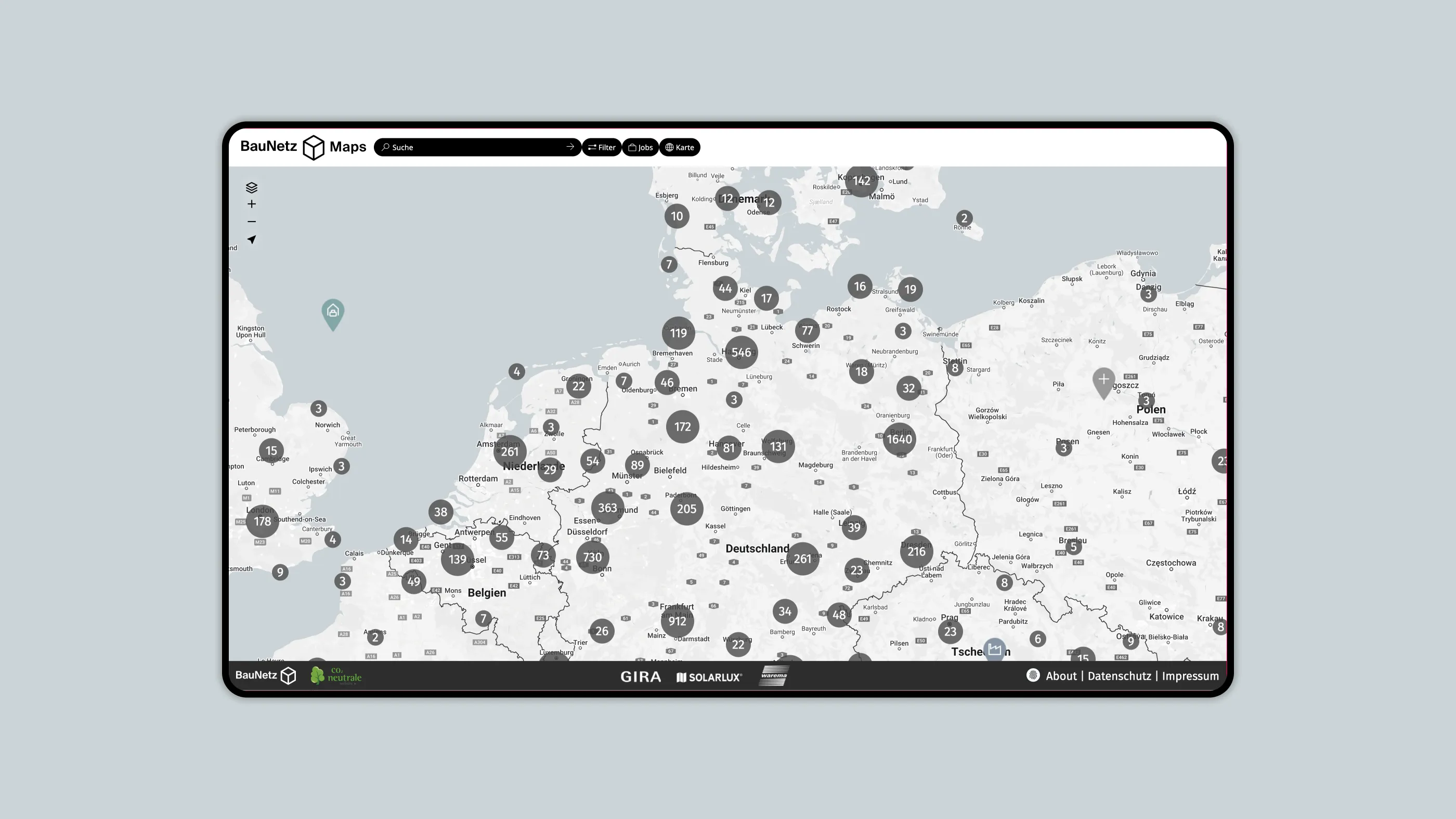This screenshot has height=819, width=1456.
Task: Expand the 81 cluster at Hannover
Action: click(729, 448)
